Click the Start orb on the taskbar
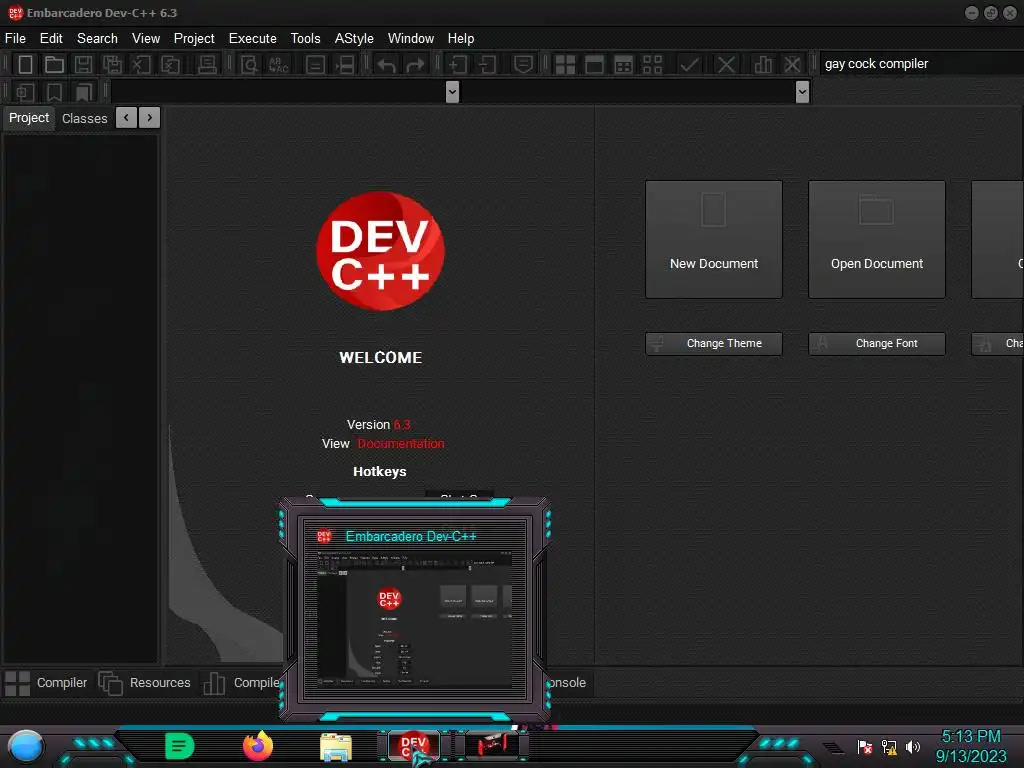This screenshot has width=1024, height=768. (x=26, y=746)
